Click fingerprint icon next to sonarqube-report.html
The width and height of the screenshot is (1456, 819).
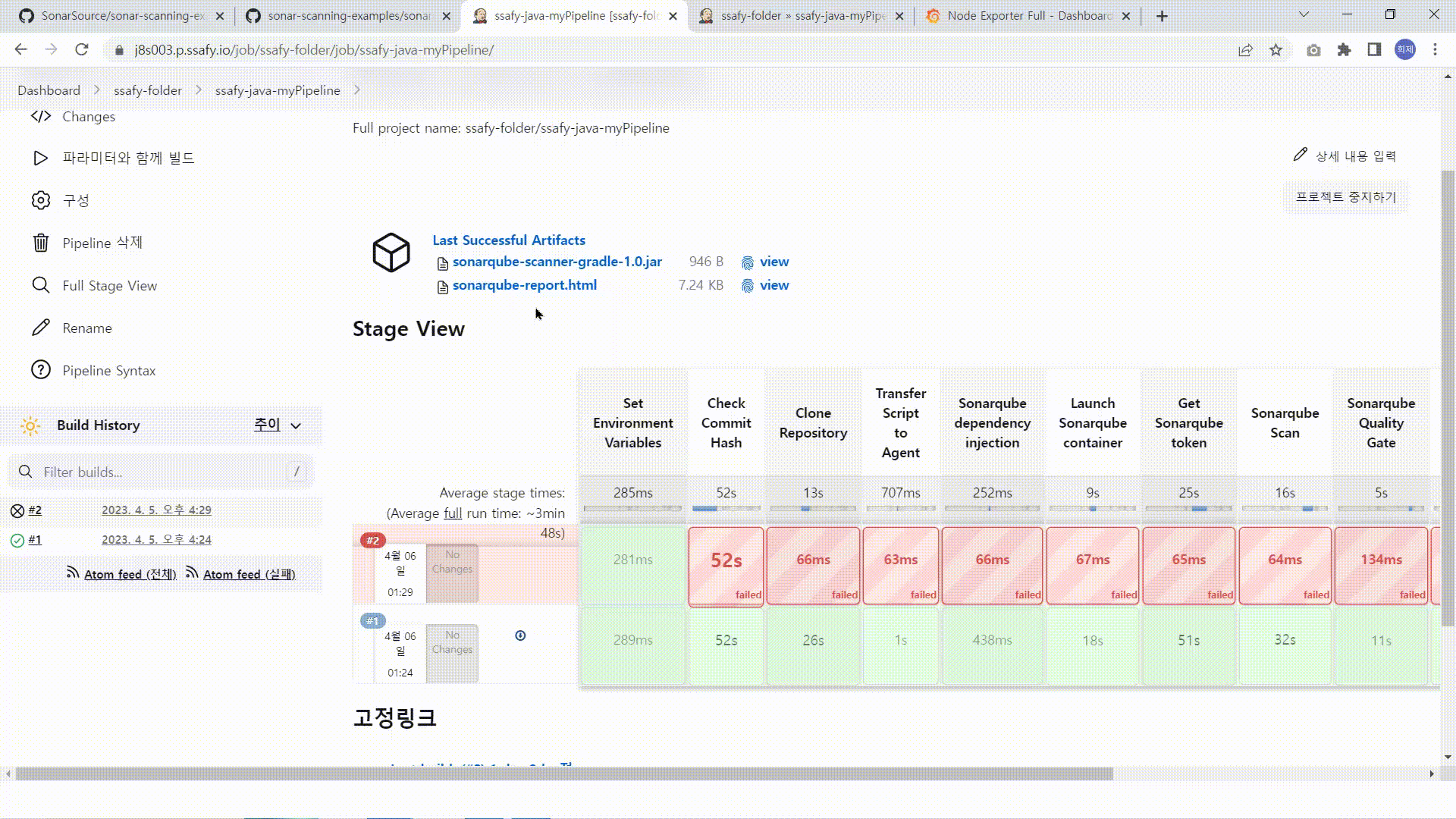click(748, 286)
